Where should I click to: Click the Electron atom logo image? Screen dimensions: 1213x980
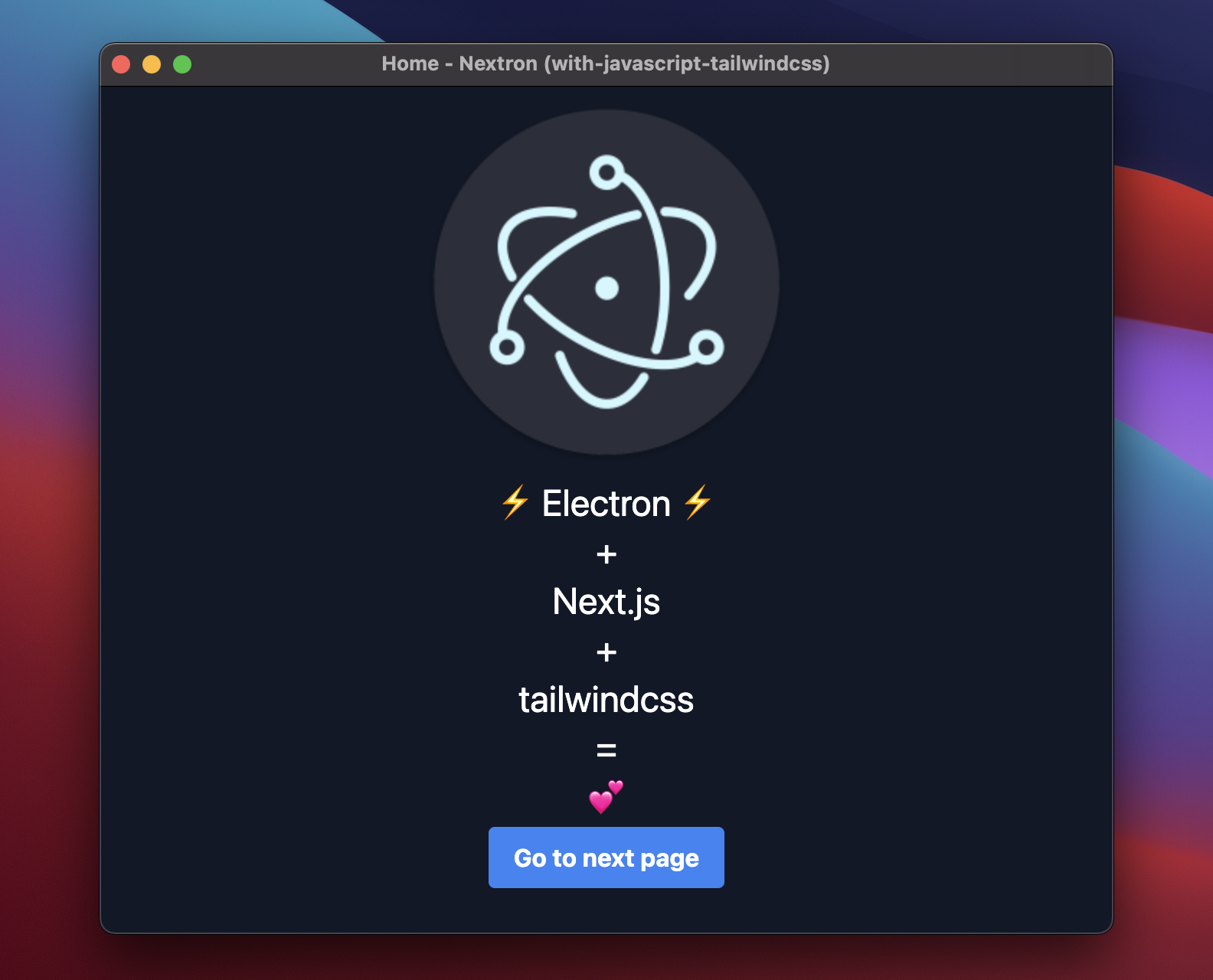pos(606,282)
